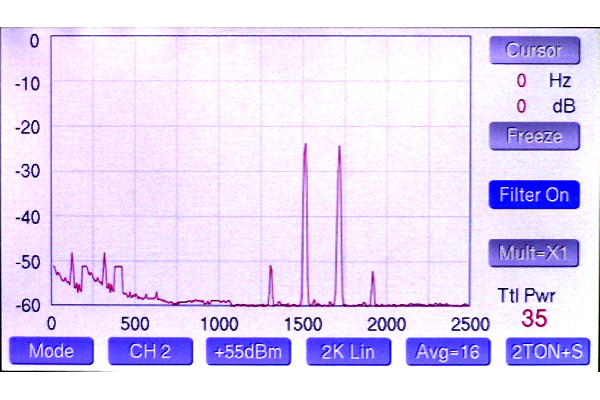Viewport: 600px width, 400px height.
Task: Adjust the +55dBm reference level
Action: [x=248, y=352]
